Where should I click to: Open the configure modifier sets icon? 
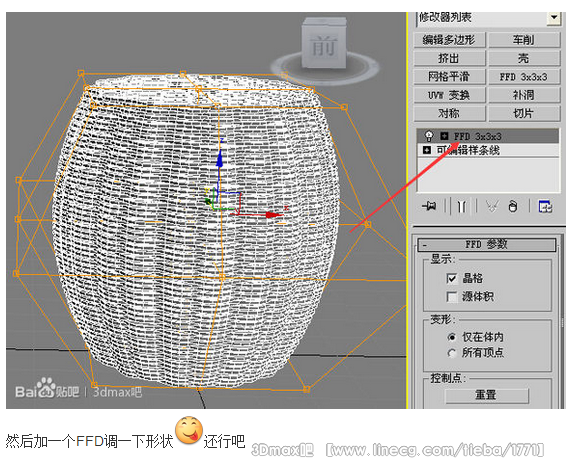[x=545, y=206]
